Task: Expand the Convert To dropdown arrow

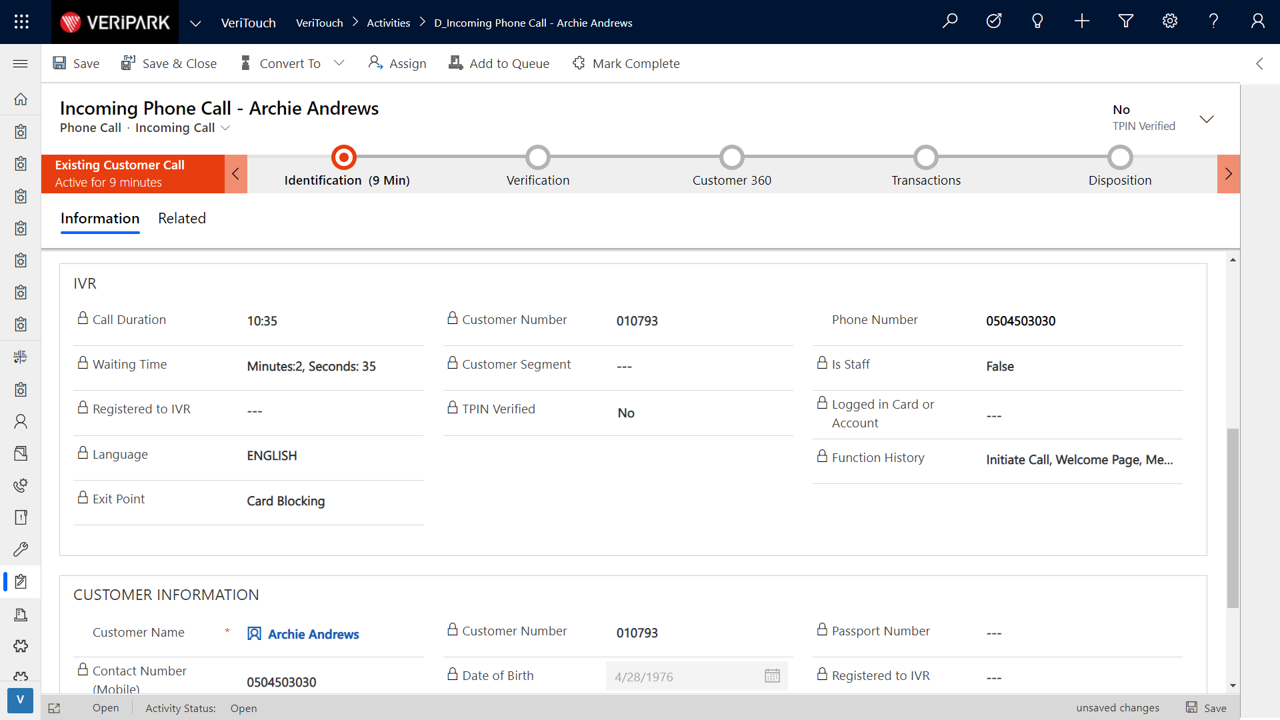Action: click(339, 63)
